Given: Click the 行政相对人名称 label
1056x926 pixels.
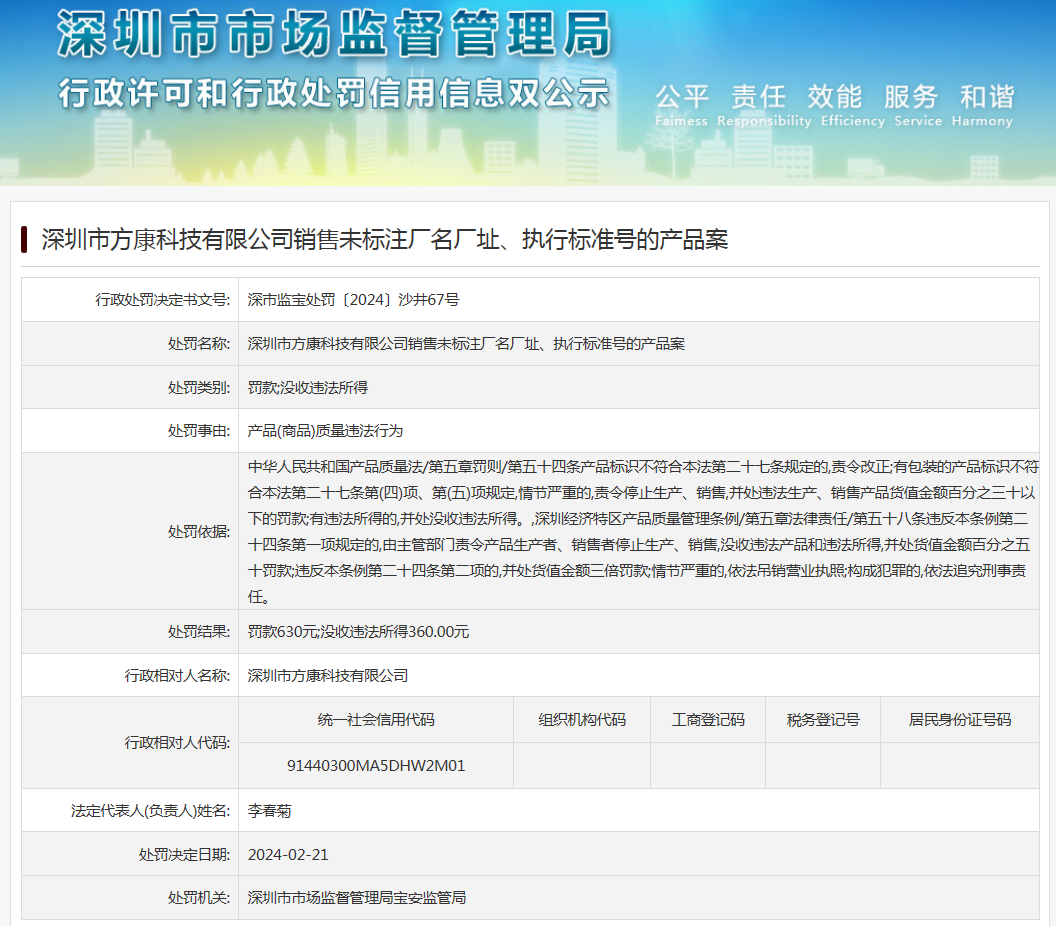Looking at the screenshot, I should point(177,675).
